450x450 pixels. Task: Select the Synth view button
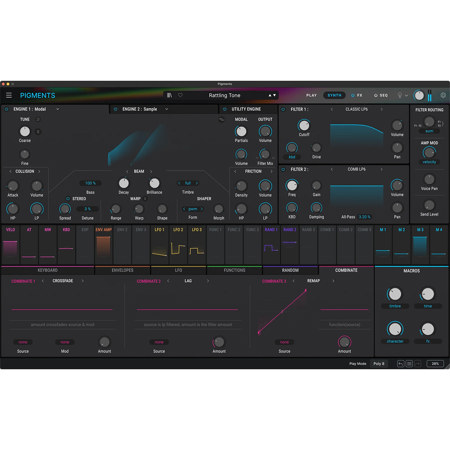pos(334,95)
